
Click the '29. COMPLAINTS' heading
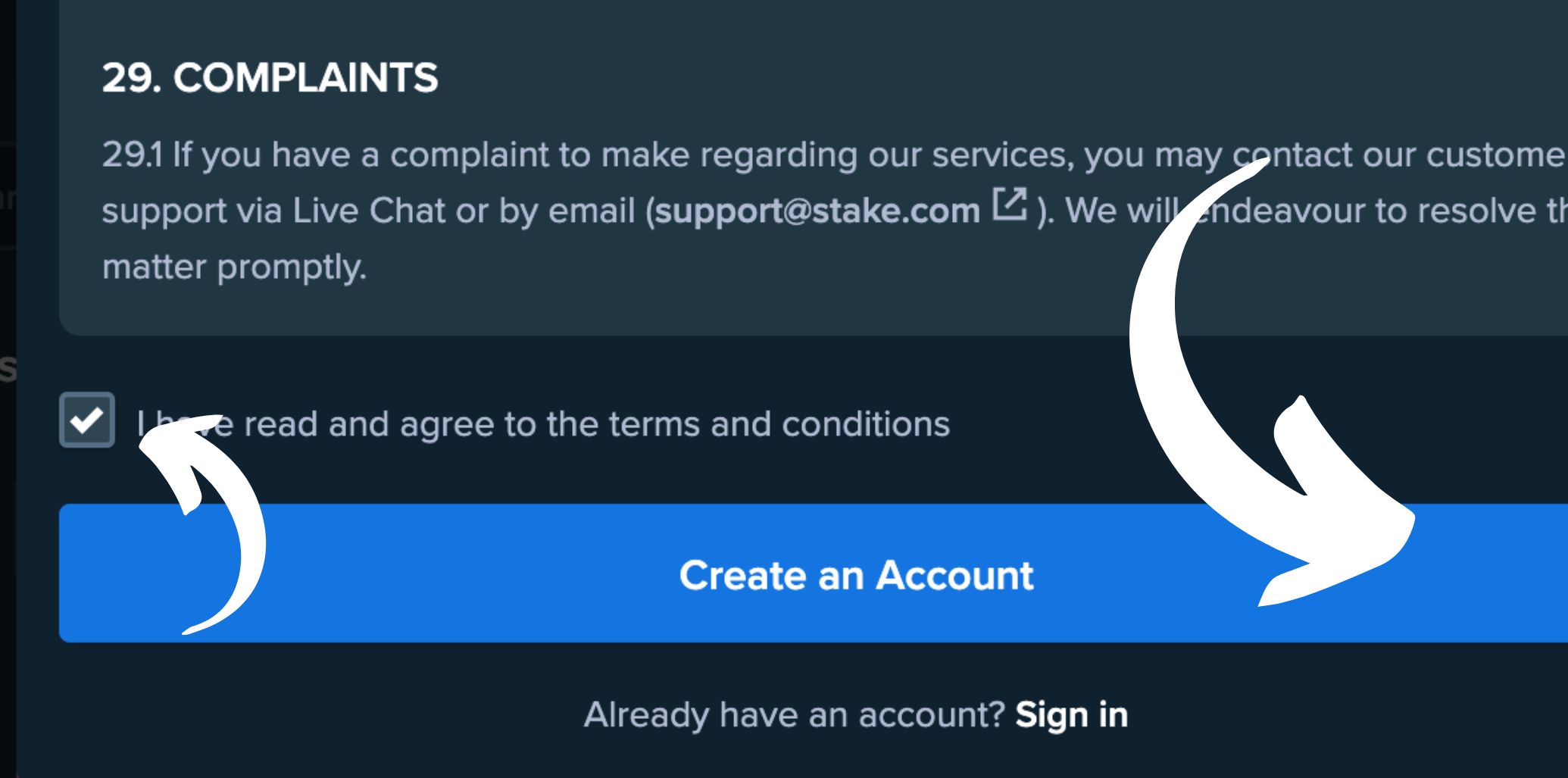[270, 77]
